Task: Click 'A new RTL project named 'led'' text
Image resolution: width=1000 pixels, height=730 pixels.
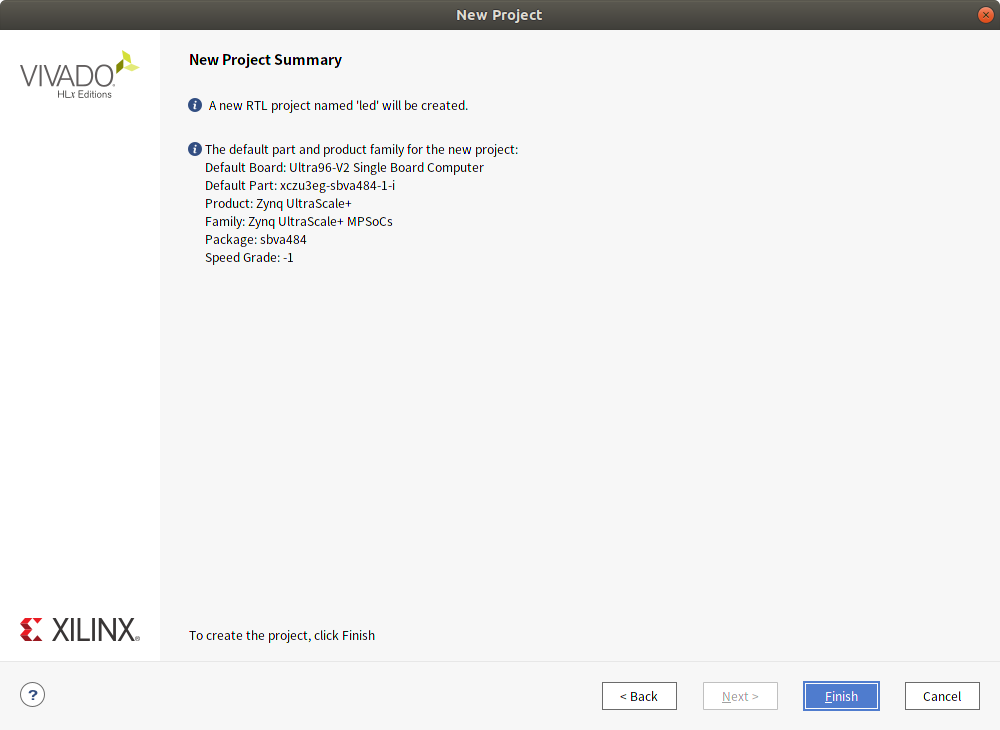Action: click(x=338, y=106)
